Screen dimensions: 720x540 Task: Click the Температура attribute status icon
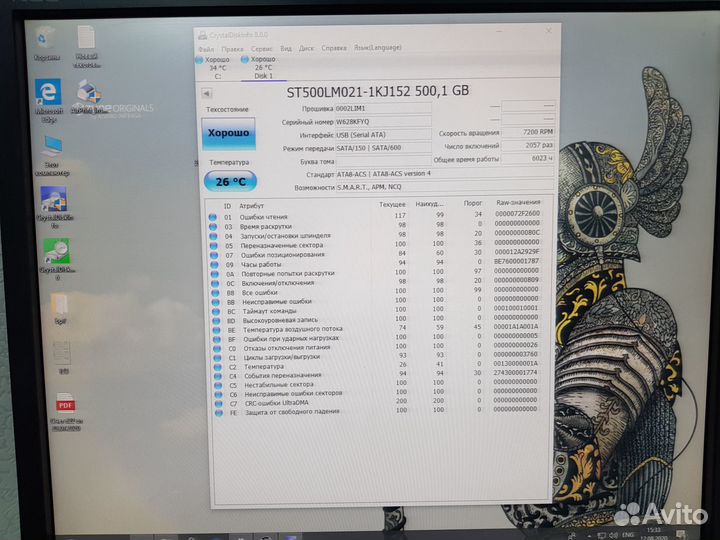click(x=213, y=366)
